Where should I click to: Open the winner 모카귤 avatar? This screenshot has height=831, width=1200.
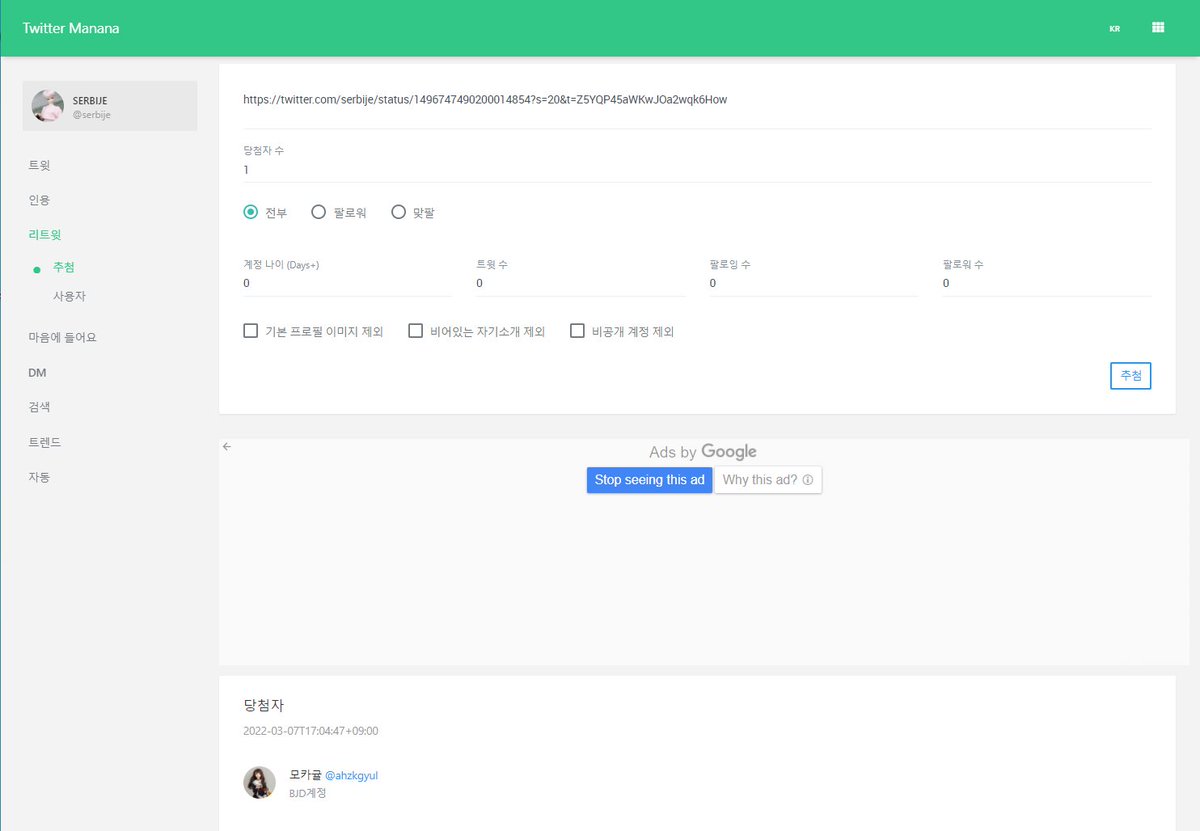(260, 782)
